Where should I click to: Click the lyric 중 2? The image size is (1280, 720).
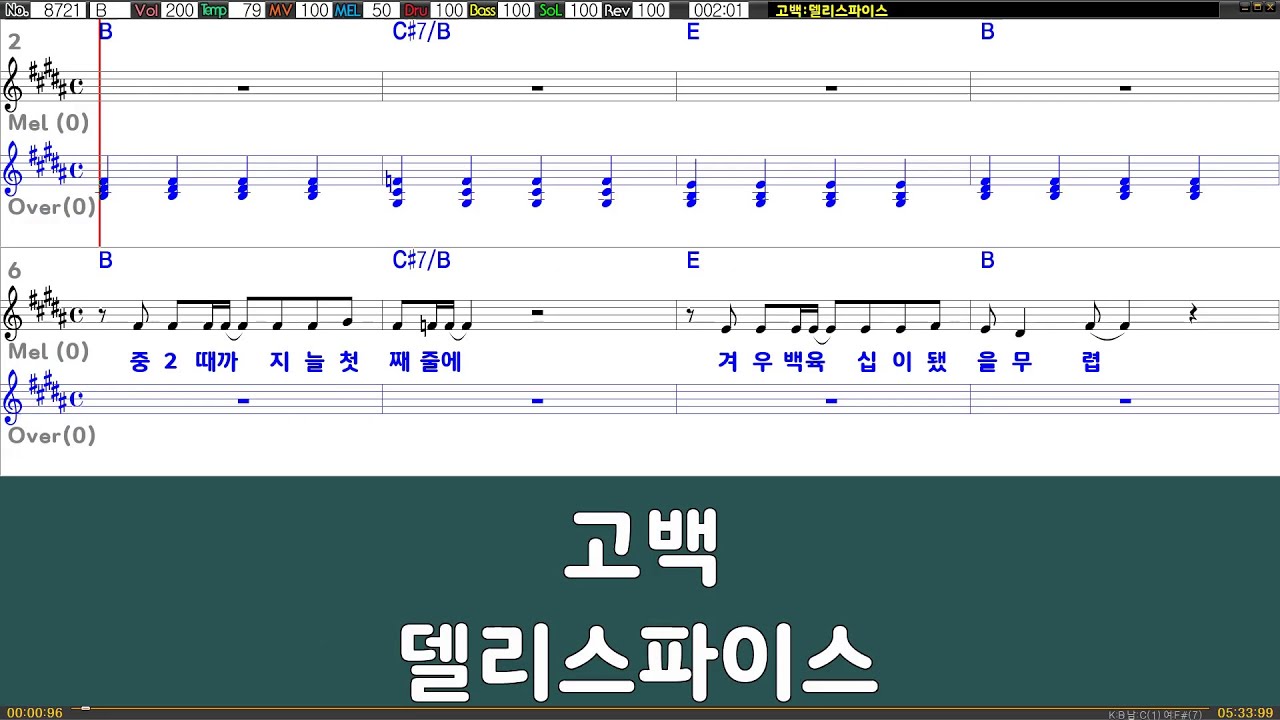pos(153,361)
